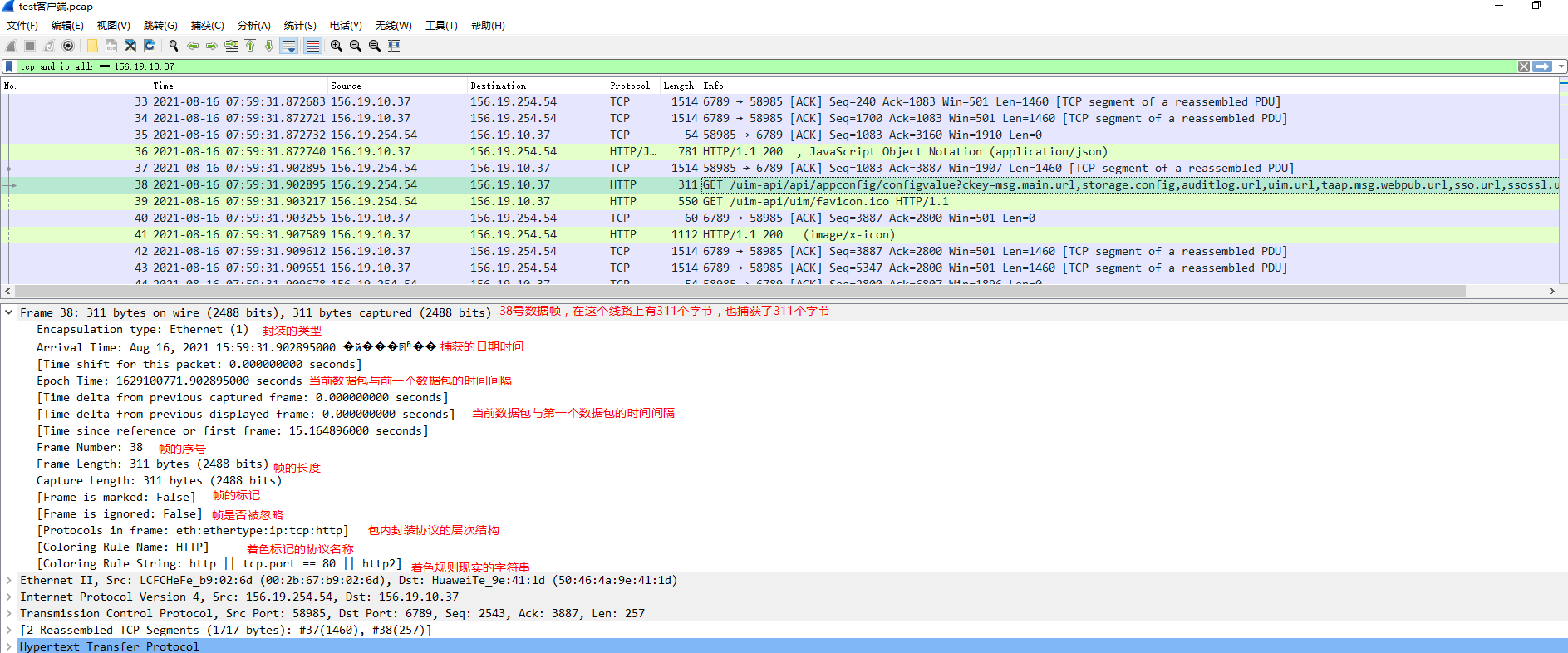Open the 电话(Y) menu

click(346, 26)
